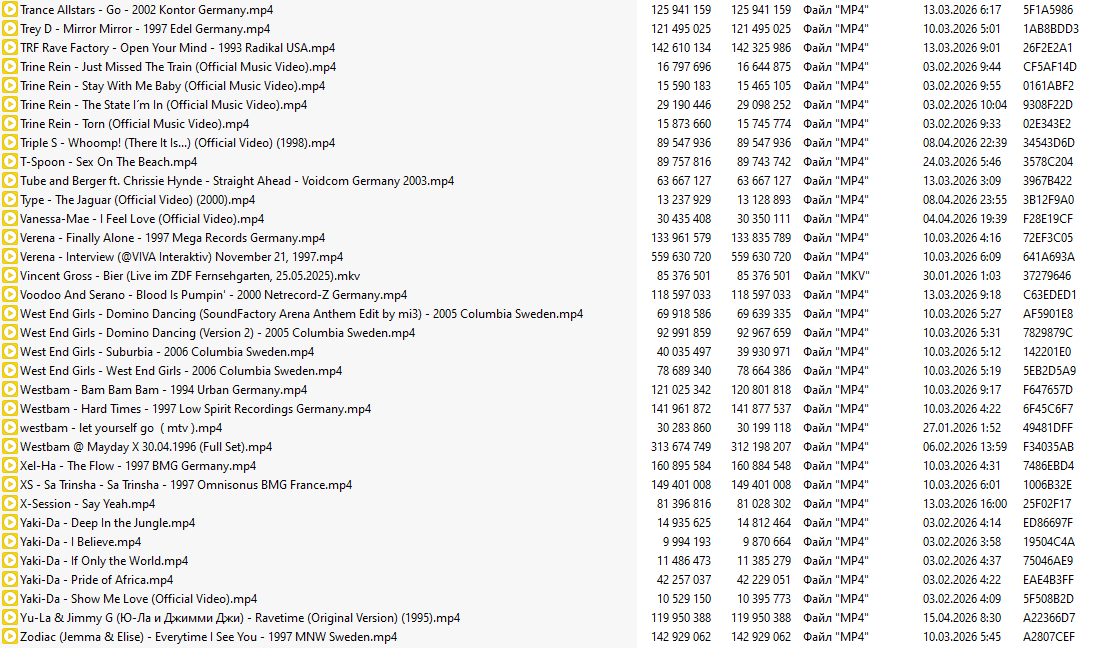The width and height of the screenshot is (1096, 648).
Task: Click date 04.04.2026 19:39
Action: 965,219
